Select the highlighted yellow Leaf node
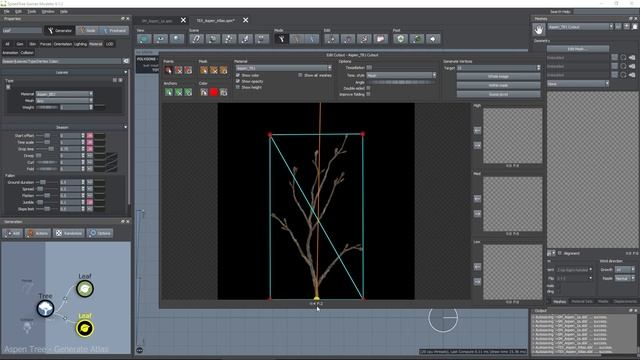The image size is (640, 360). [x=85, y=328]
